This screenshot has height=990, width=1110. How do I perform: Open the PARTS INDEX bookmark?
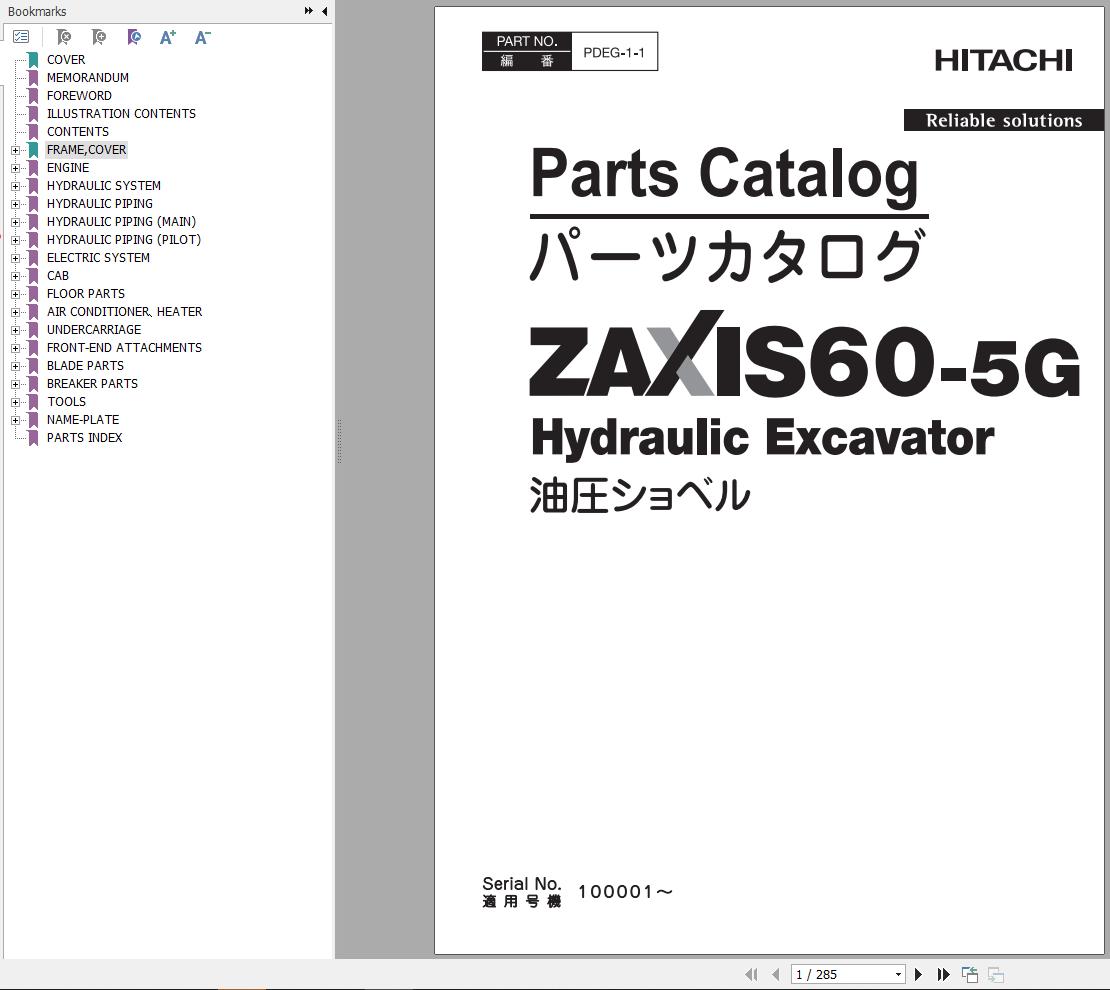(x=84, y=438)
